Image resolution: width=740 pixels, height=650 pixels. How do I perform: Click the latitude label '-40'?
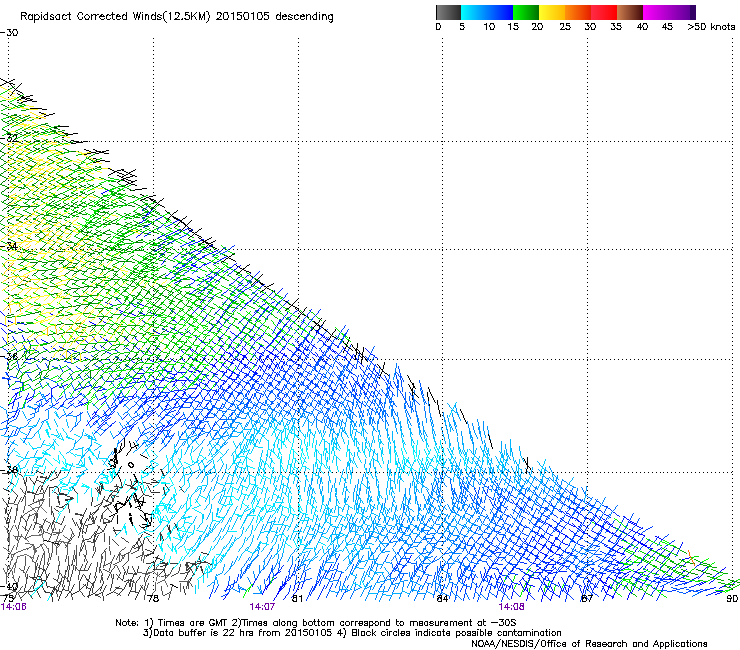tap(9, 587)
